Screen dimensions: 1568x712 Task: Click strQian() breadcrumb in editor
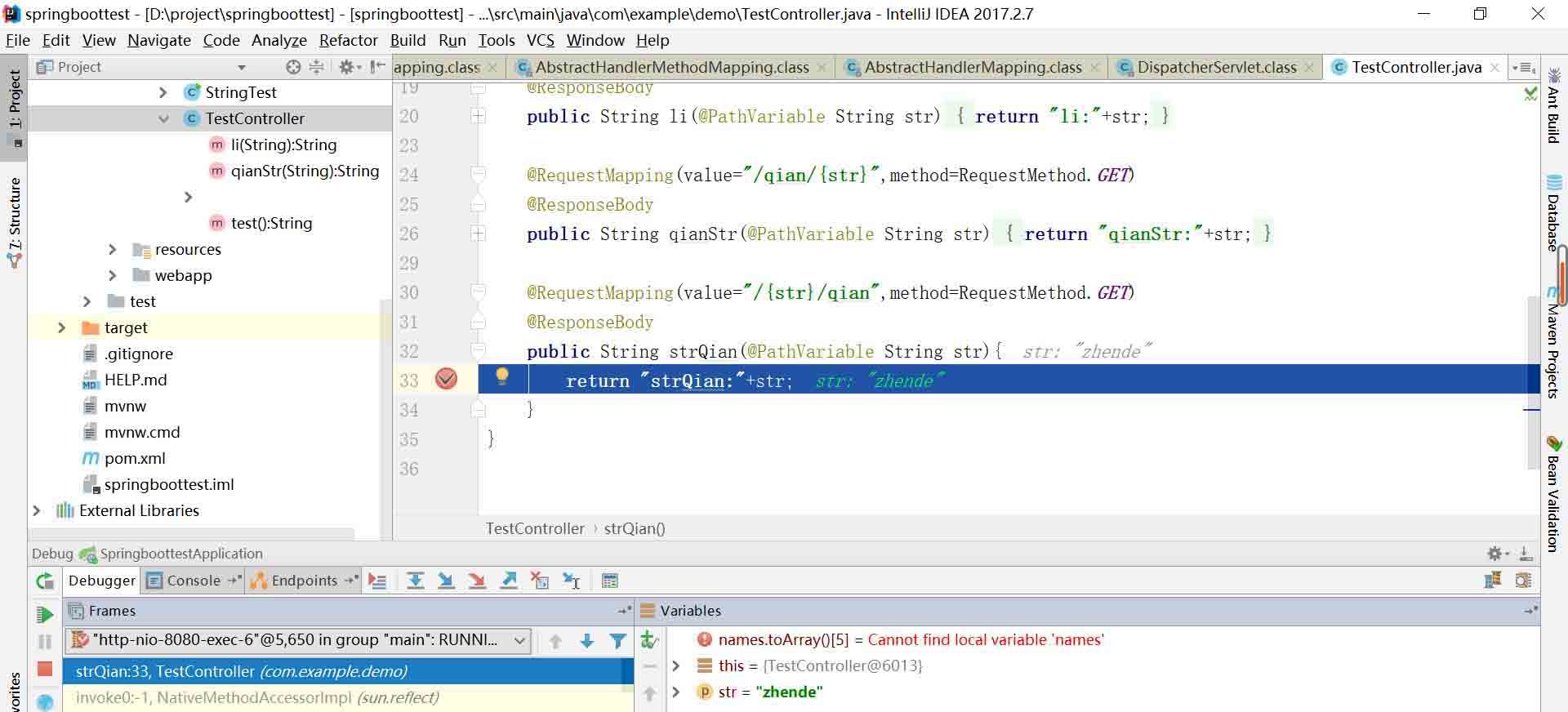click(635, 528)
